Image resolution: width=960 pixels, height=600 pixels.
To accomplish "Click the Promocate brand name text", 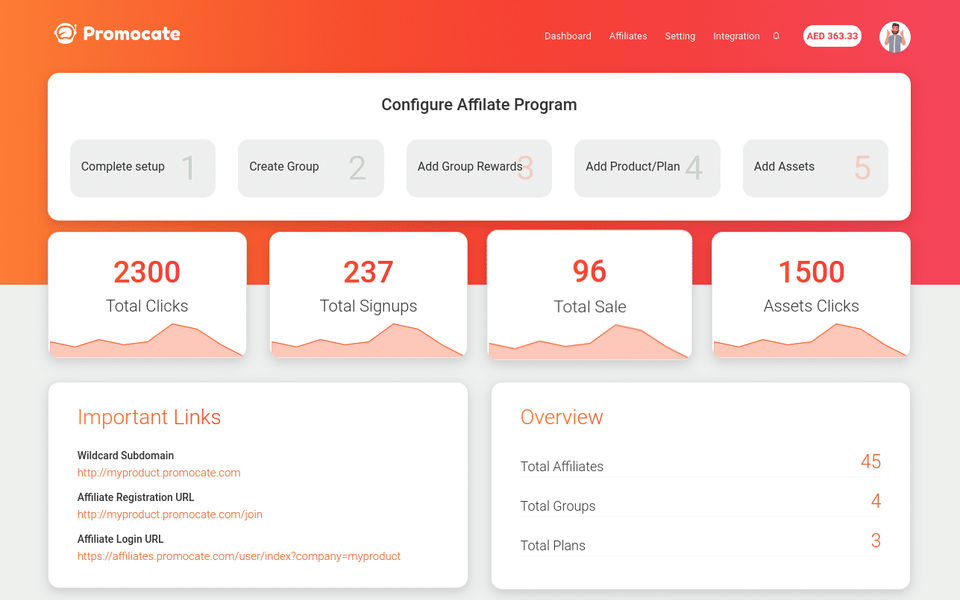I will 132,34.
